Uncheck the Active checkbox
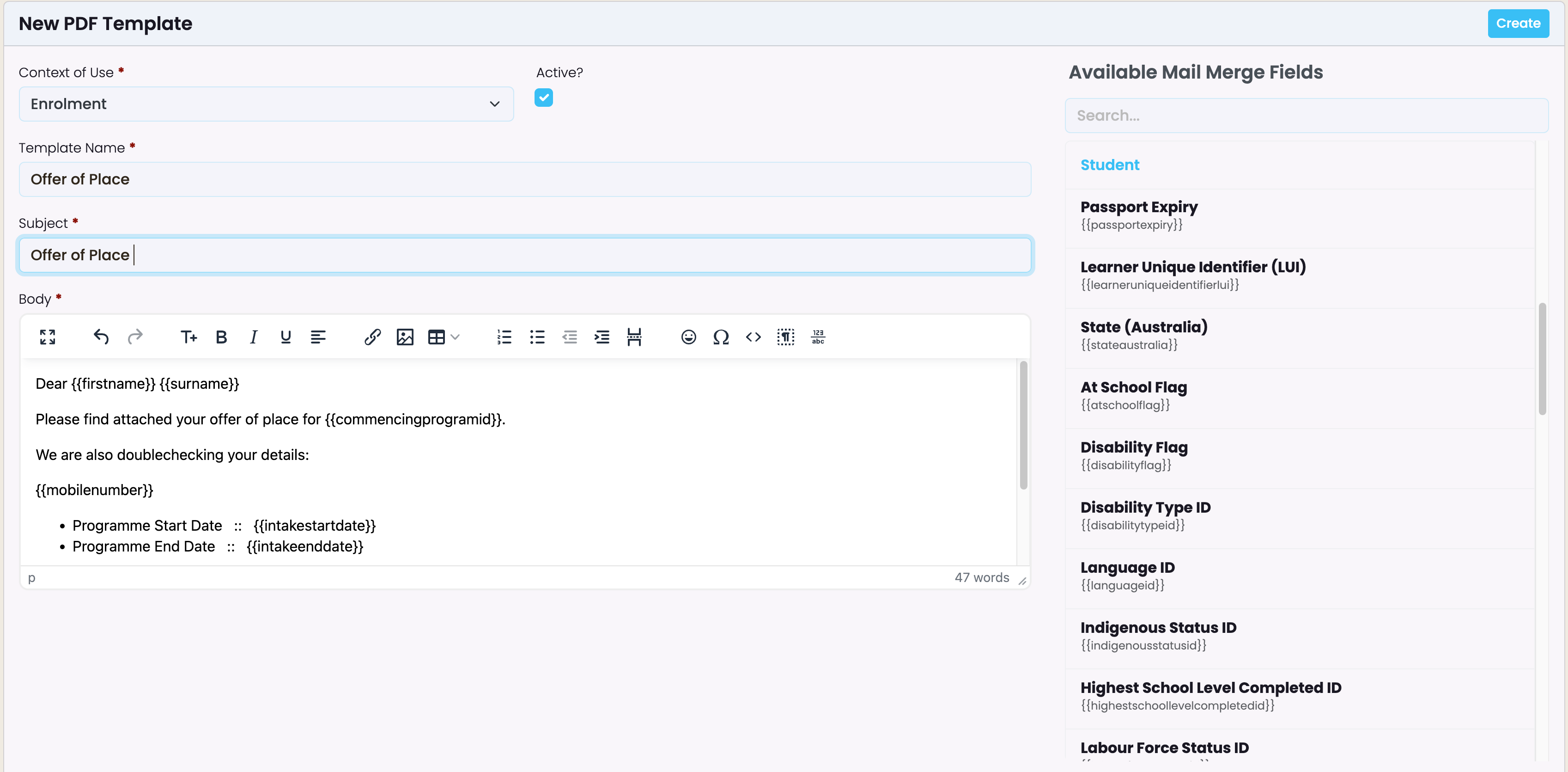This screenshot has height=772, width=1568. [x=544, y=98]
